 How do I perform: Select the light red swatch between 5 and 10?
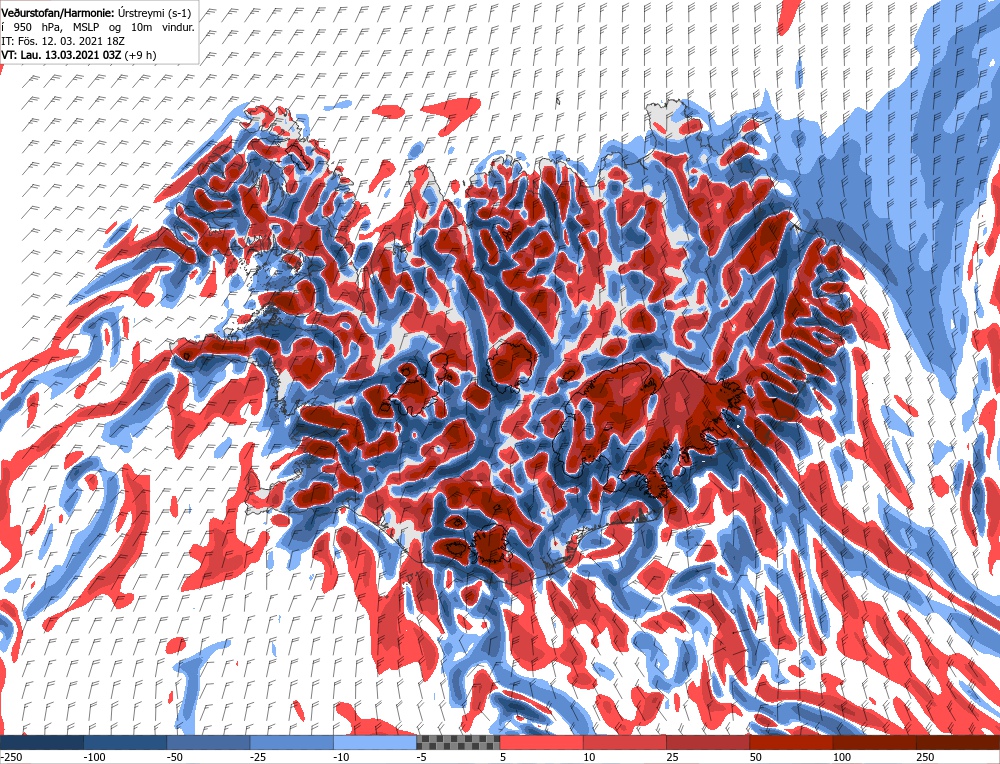pyautogui.click(x=541, y=742)
